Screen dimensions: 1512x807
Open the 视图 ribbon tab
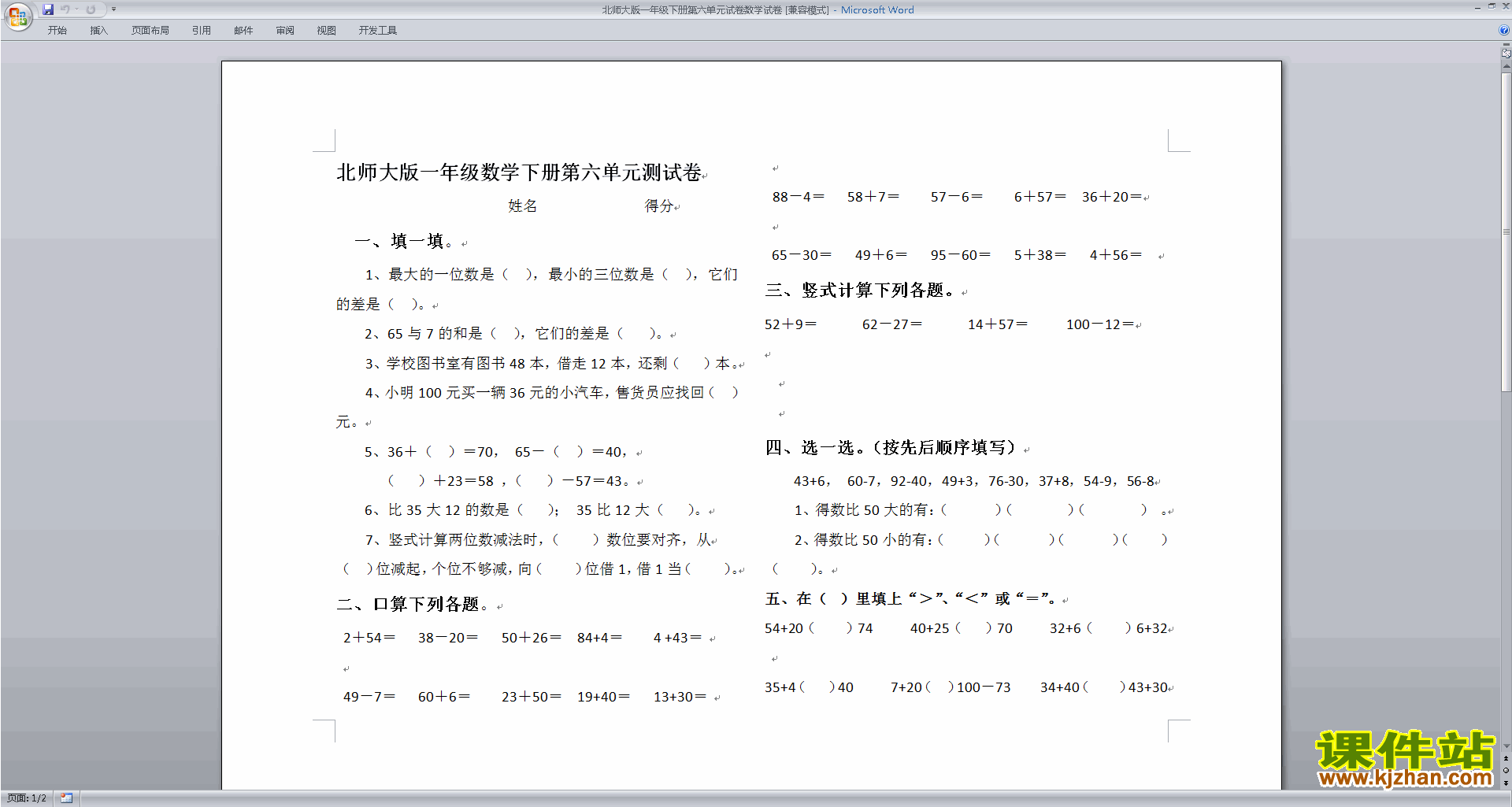(327, 31)
